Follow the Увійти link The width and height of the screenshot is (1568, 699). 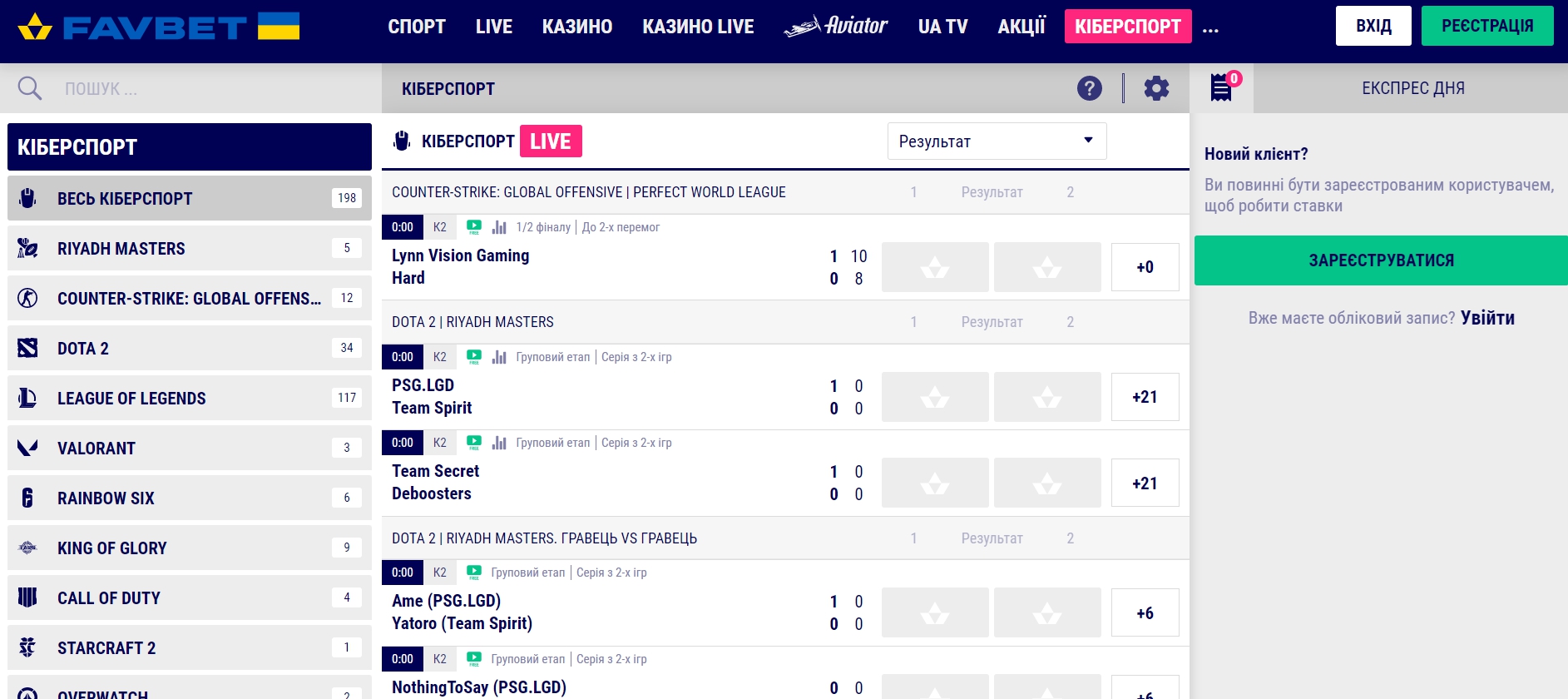point(1487,318)
